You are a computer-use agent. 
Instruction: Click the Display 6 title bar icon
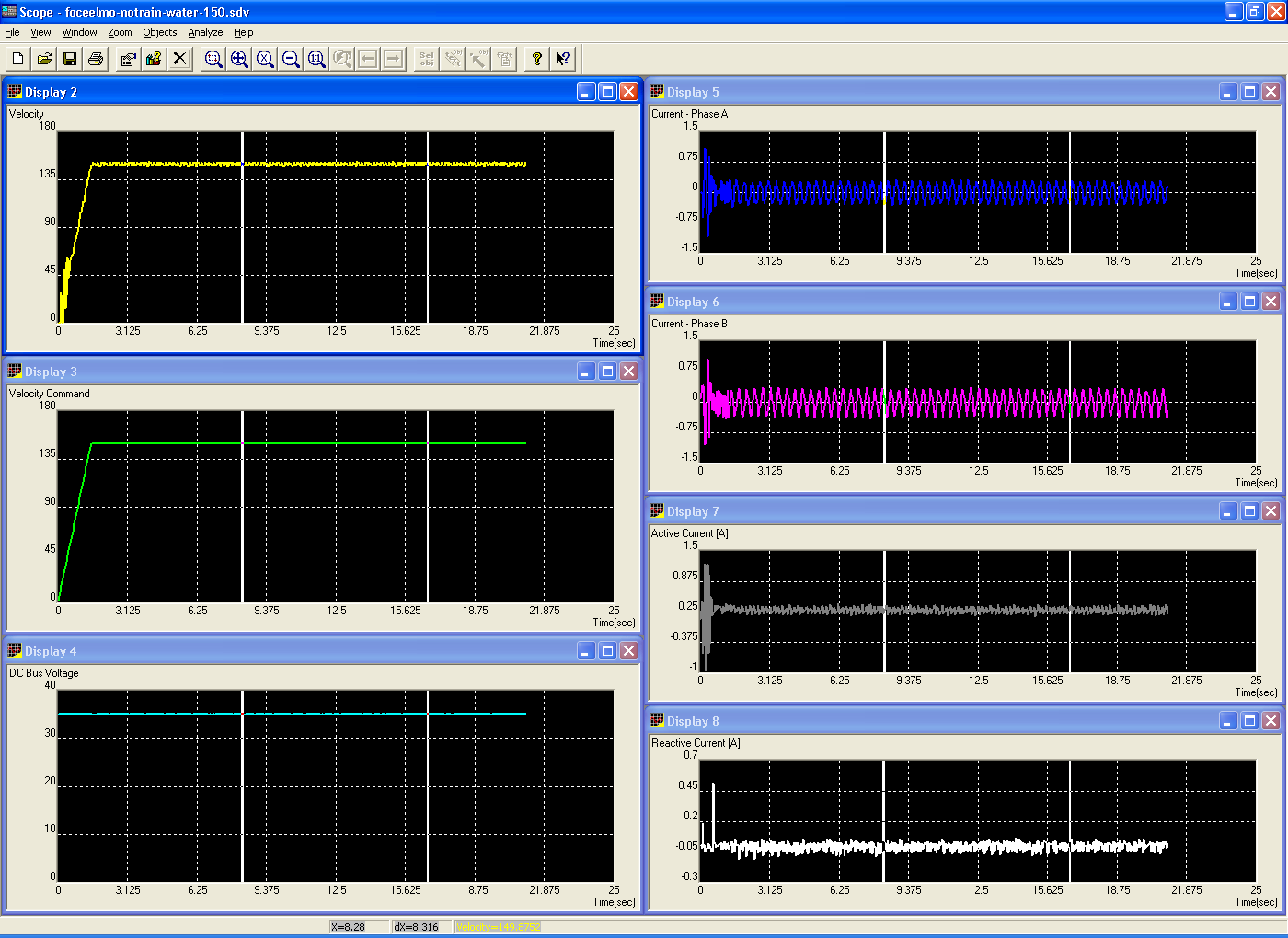pos(657,302)
